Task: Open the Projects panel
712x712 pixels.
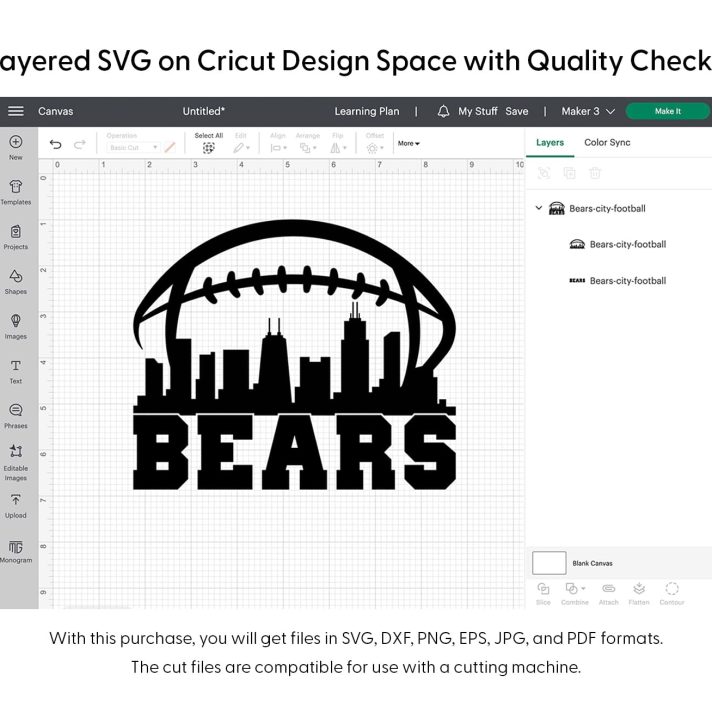Action: [x=16, y=237]
